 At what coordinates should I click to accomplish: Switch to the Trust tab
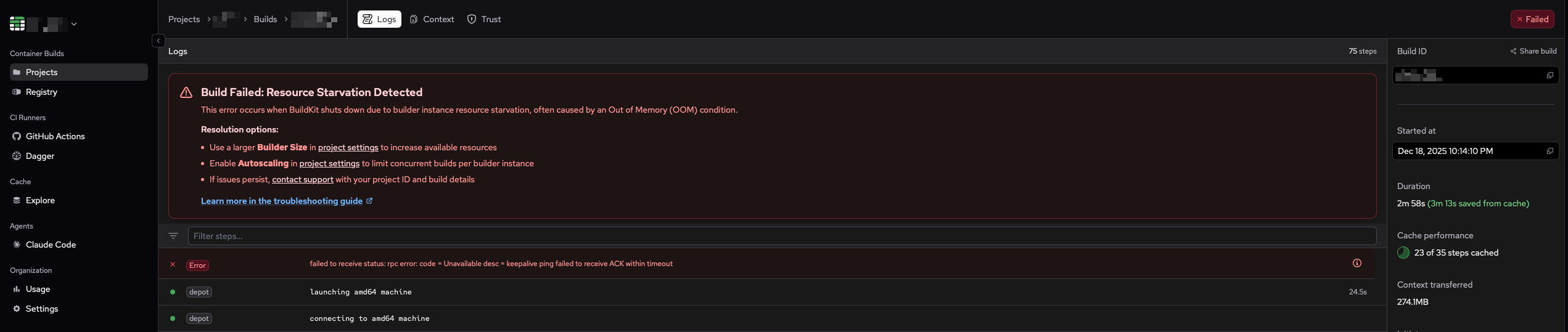pyautogui.click(x=484, y=19)
